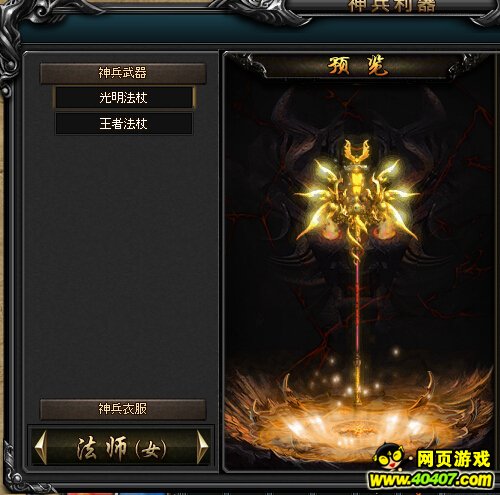Click the 神兵利器 window title tab
Screen dimensions: 500x495
point(392,6)
